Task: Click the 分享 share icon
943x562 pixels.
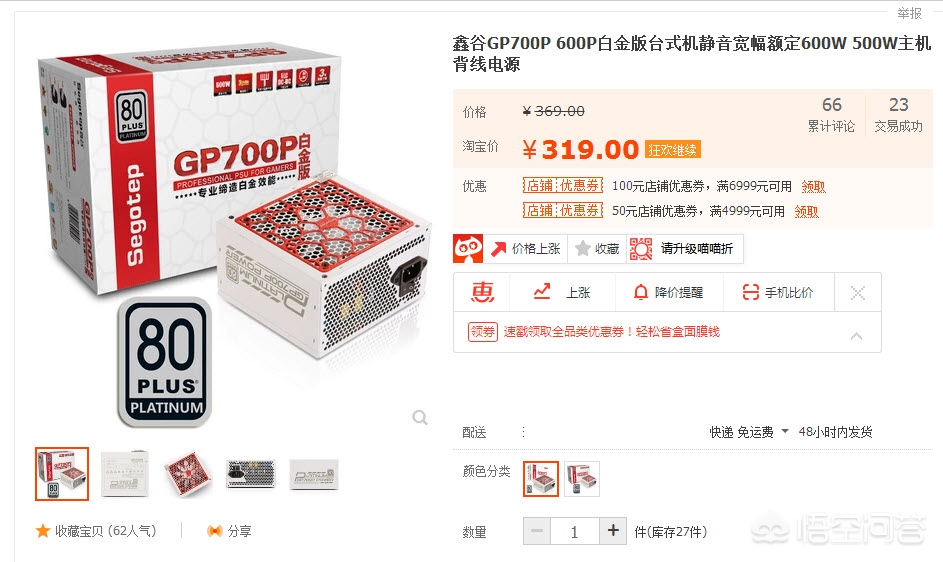Action: pos(215,531)
